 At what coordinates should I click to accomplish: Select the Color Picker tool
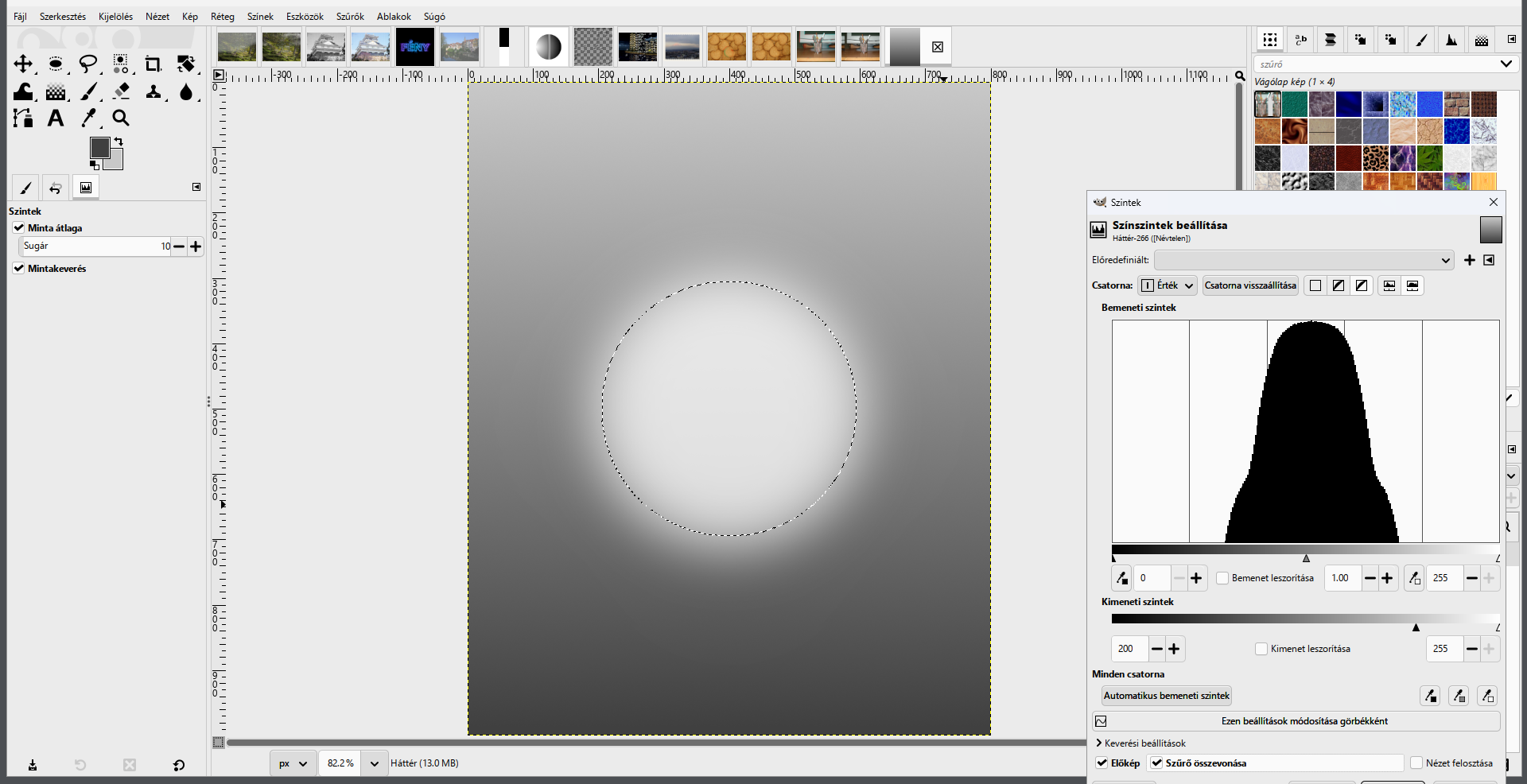point(88,118)
